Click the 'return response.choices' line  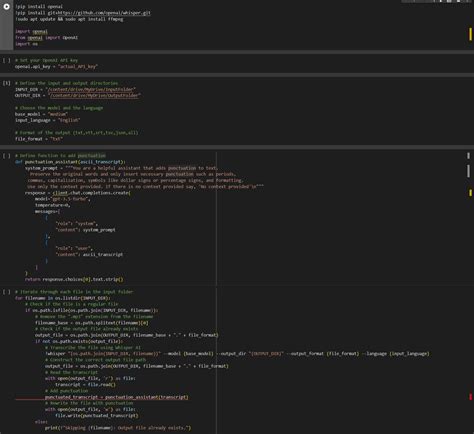(x=74, y=279)
